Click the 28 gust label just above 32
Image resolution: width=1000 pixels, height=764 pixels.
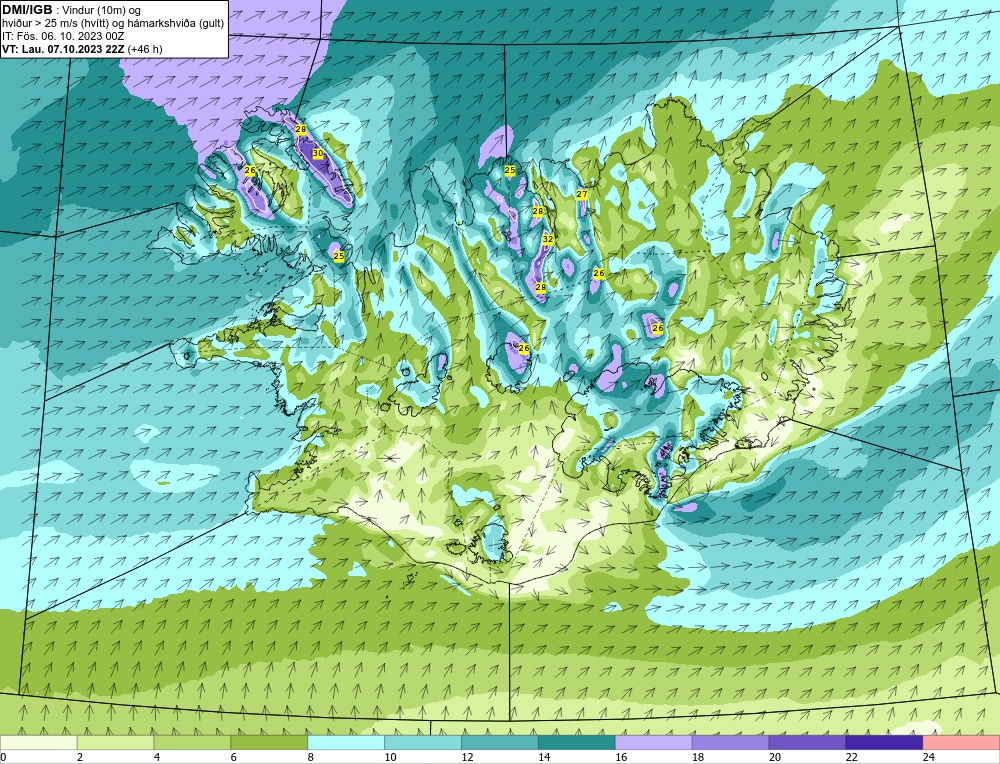pyautogui.click(x=538, y=211)
